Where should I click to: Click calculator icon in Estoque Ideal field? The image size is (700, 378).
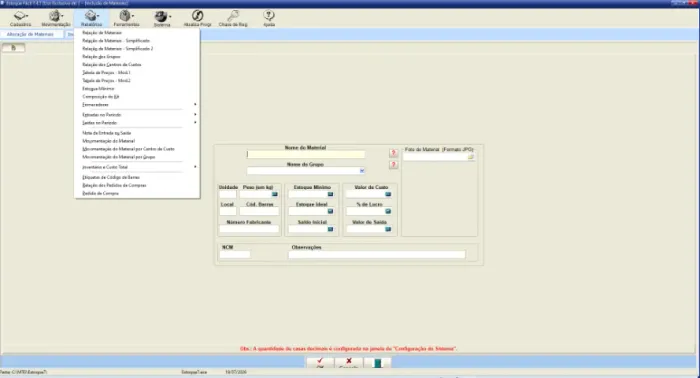[x=330, y=211]
